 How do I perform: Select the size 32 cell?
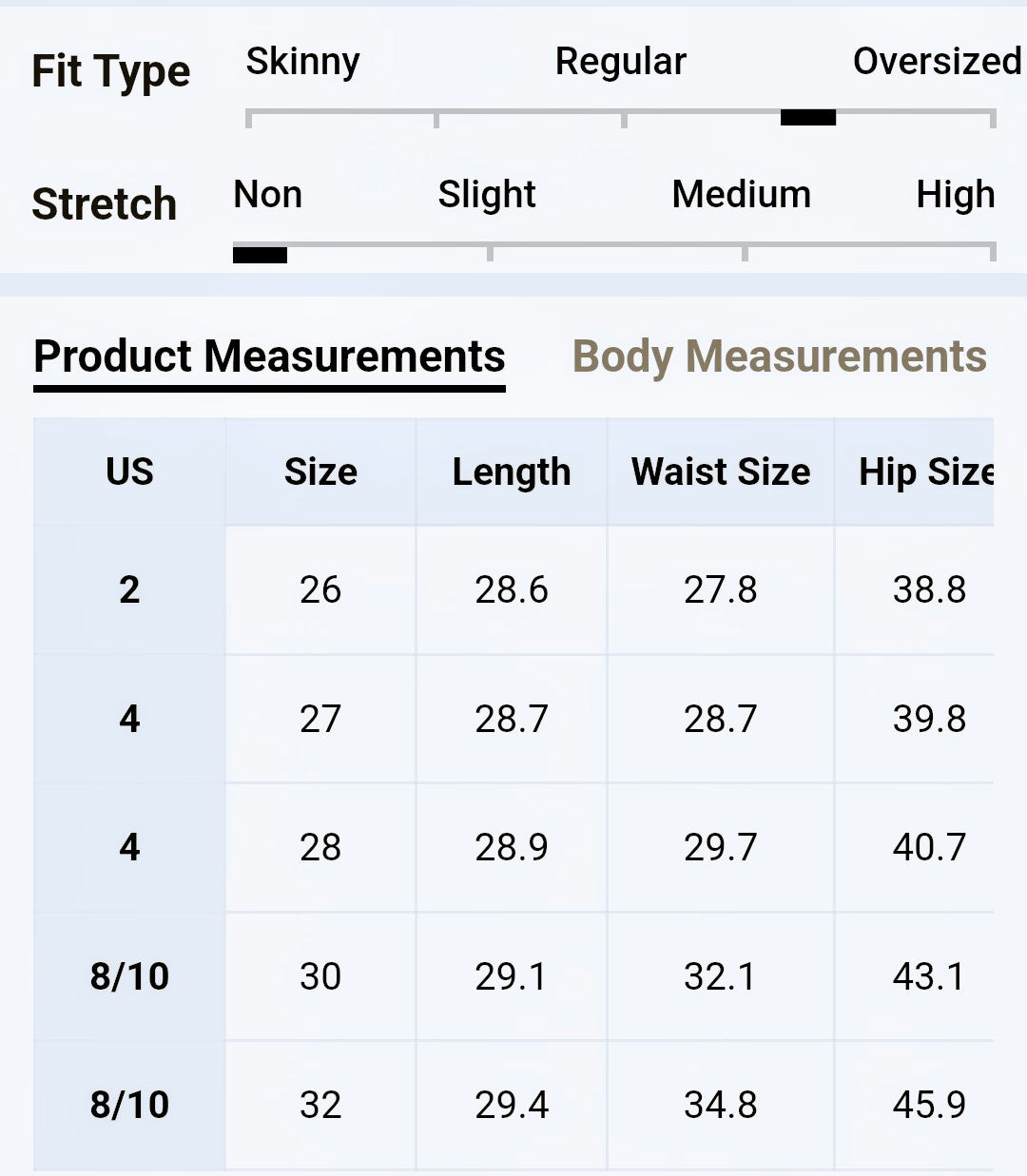coord(320,1105)
